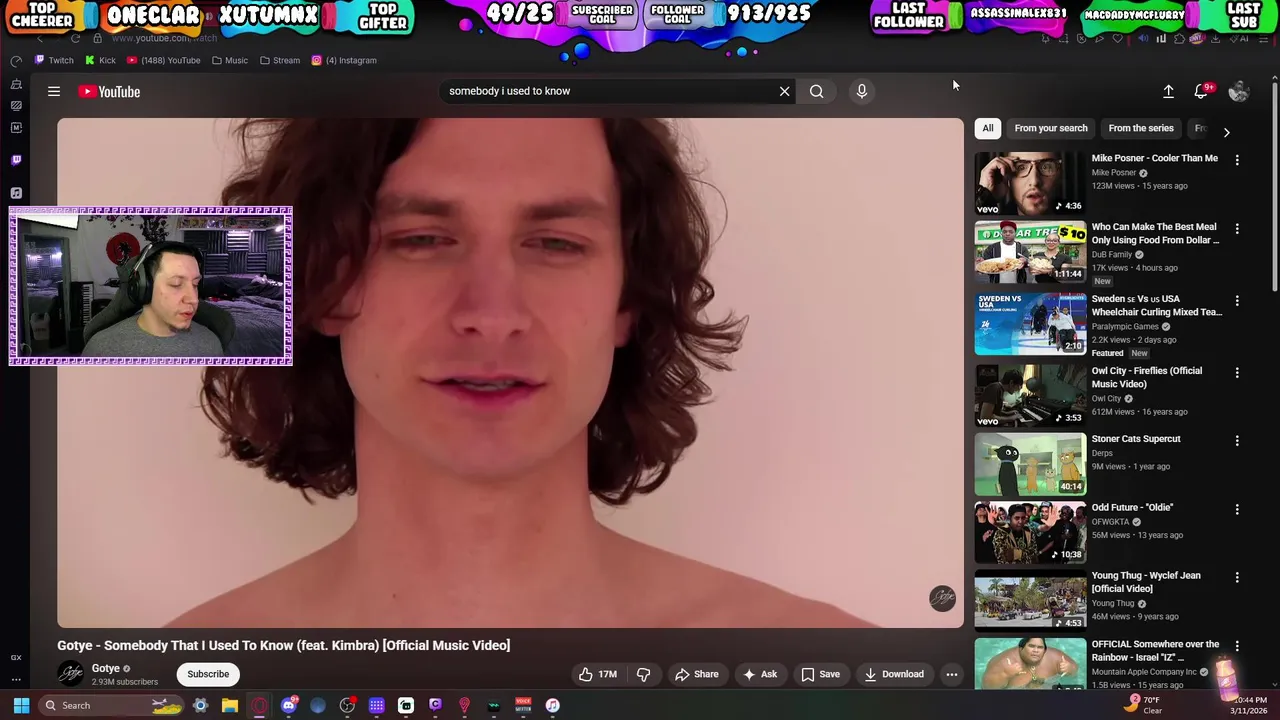Clear the search box with X
The width and height of the screenshot is (1280, 720).
tap(784, 91)
